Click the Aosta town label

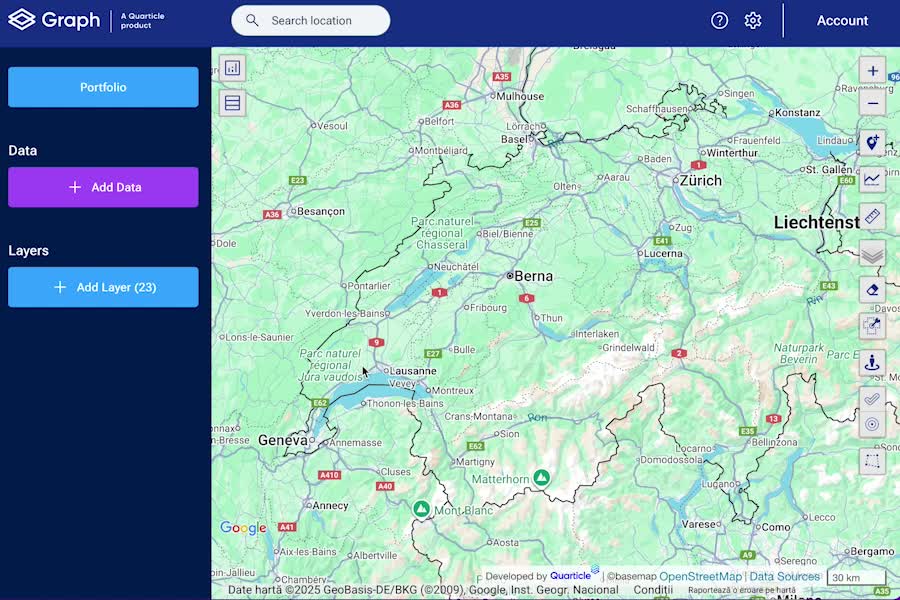(x=506, y=543)
